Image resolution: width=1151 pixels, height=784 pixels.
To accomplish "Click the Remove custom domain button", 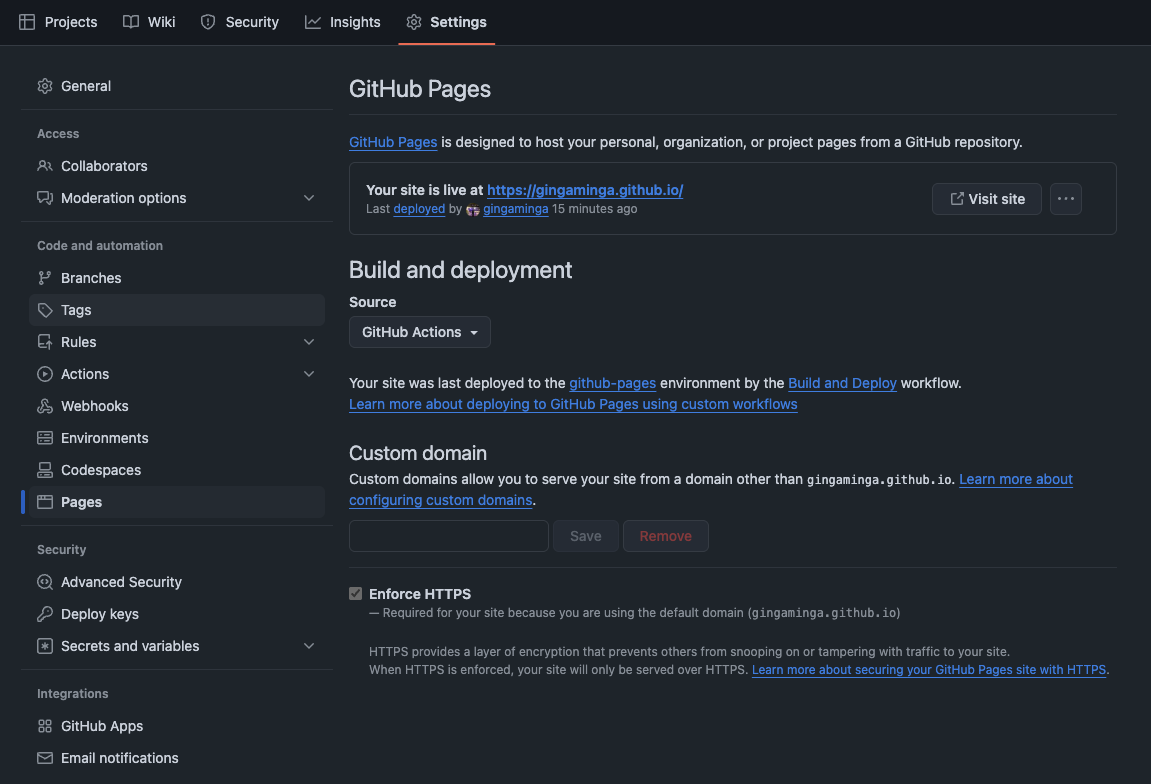I will pyautogui.click(x=666, y=536).
